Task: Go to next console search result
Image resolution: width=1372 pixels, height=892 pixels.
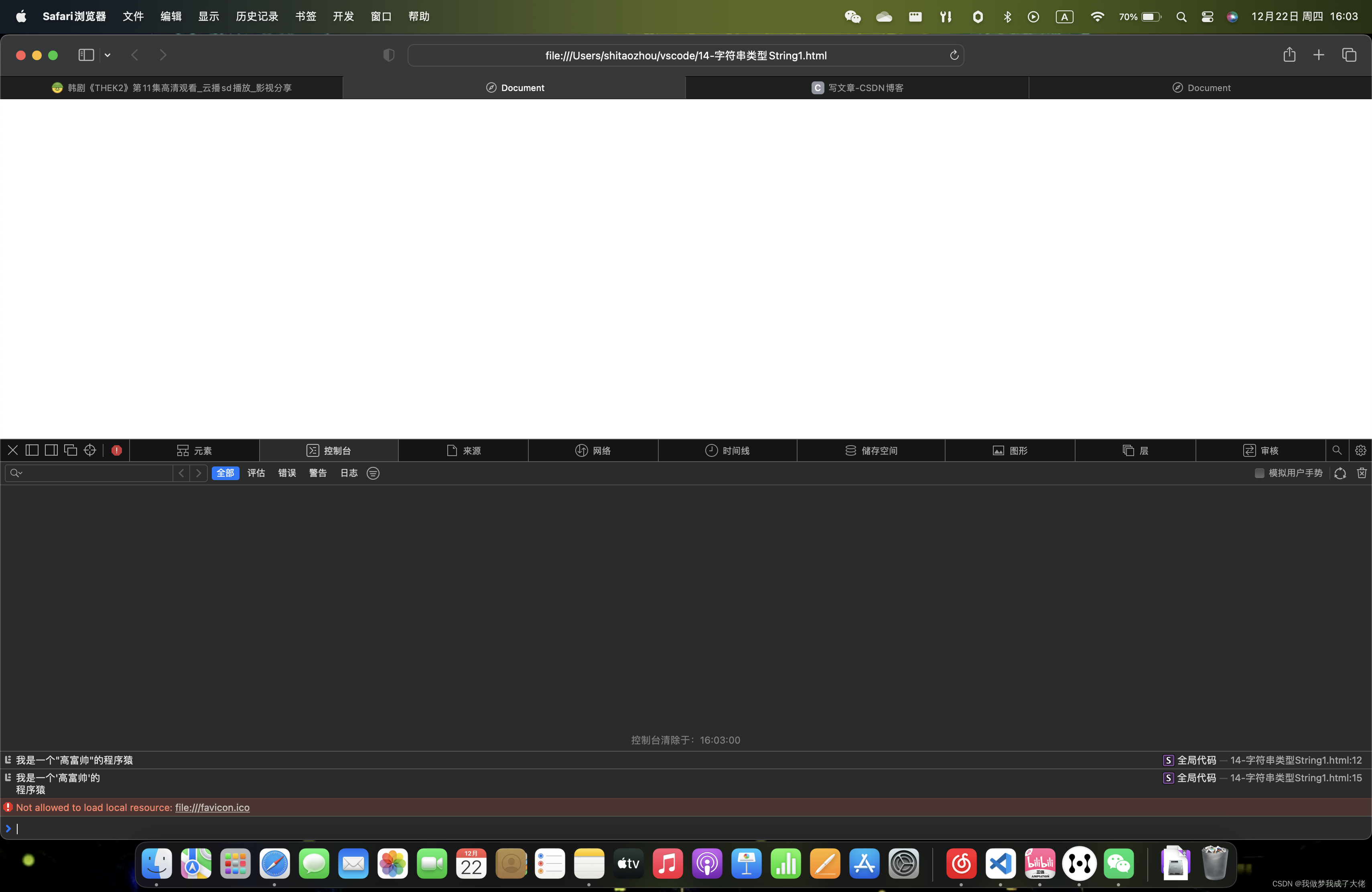Action: tap(198, 473)
